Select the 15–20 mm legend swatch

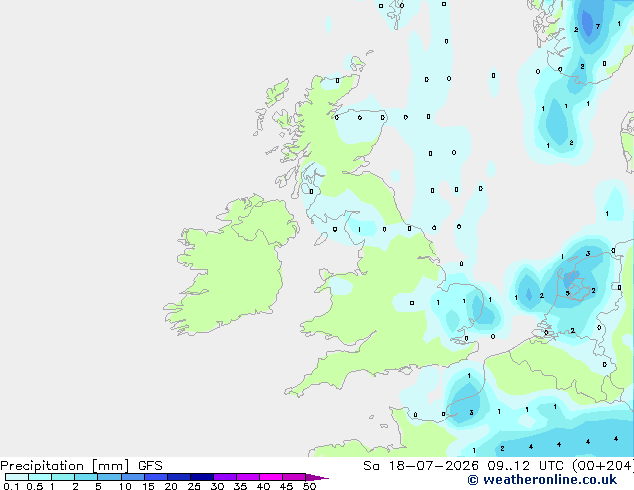pos(156,477)
